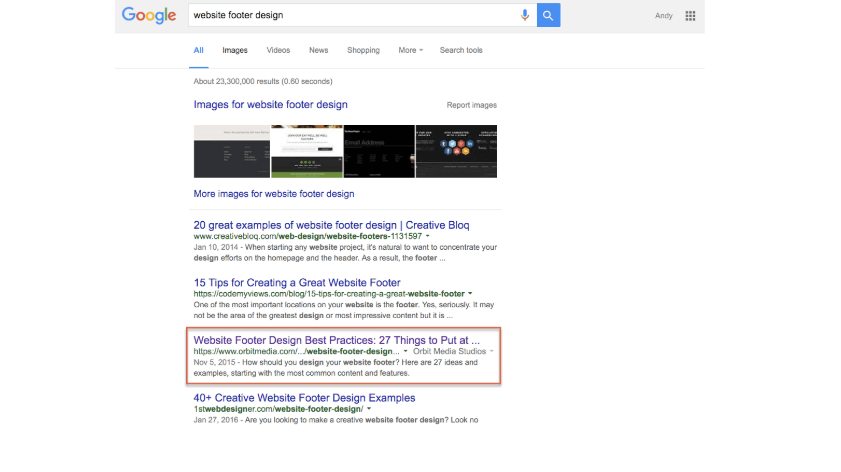Click More images for website footer design
Image resolution: width=841 pixels, height=472 pixels.
point(274,194)
